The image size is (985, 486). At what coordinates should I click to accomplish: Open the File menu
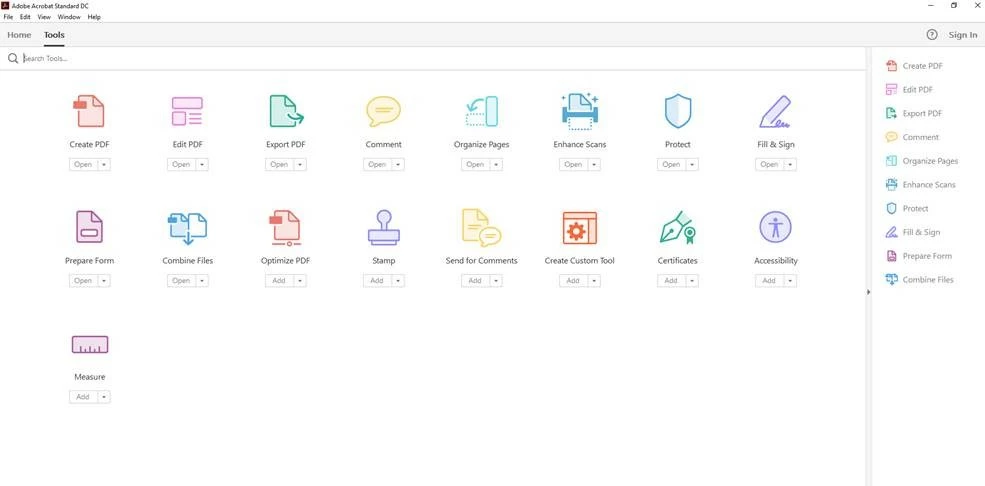[8, 17]
